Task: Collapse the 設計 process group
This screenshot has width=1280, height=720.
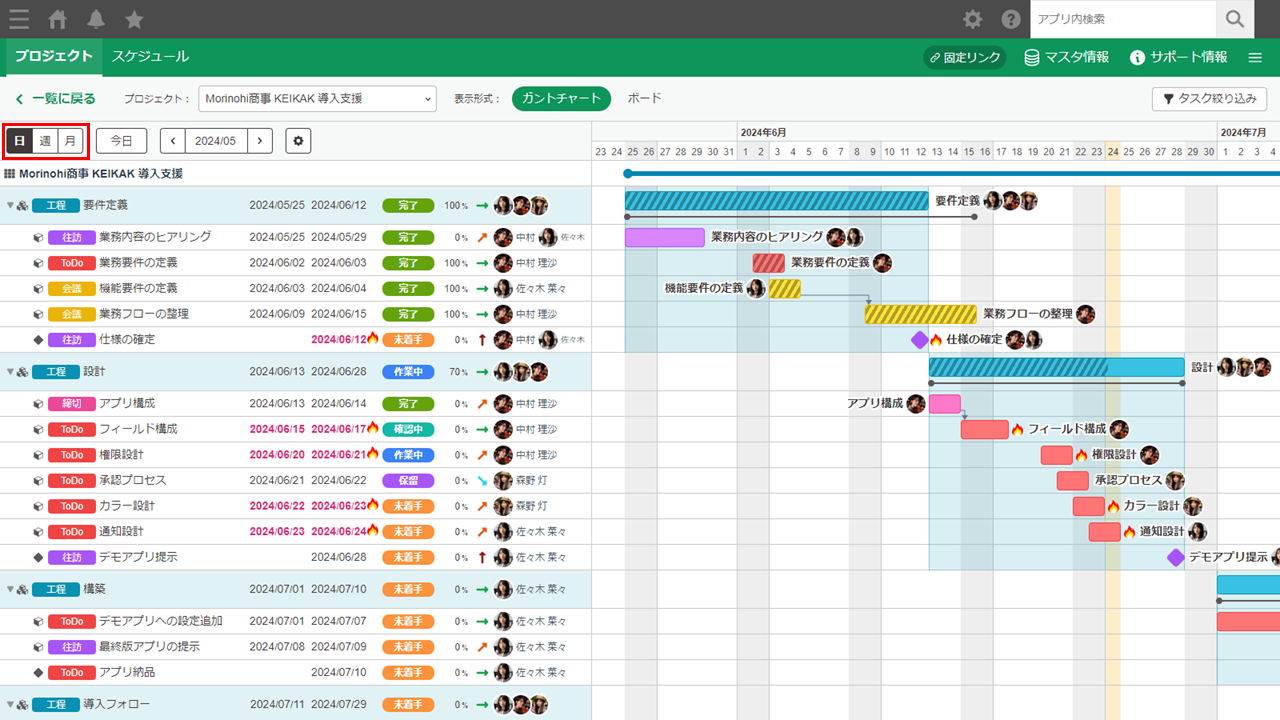Action: coord(10,372)
